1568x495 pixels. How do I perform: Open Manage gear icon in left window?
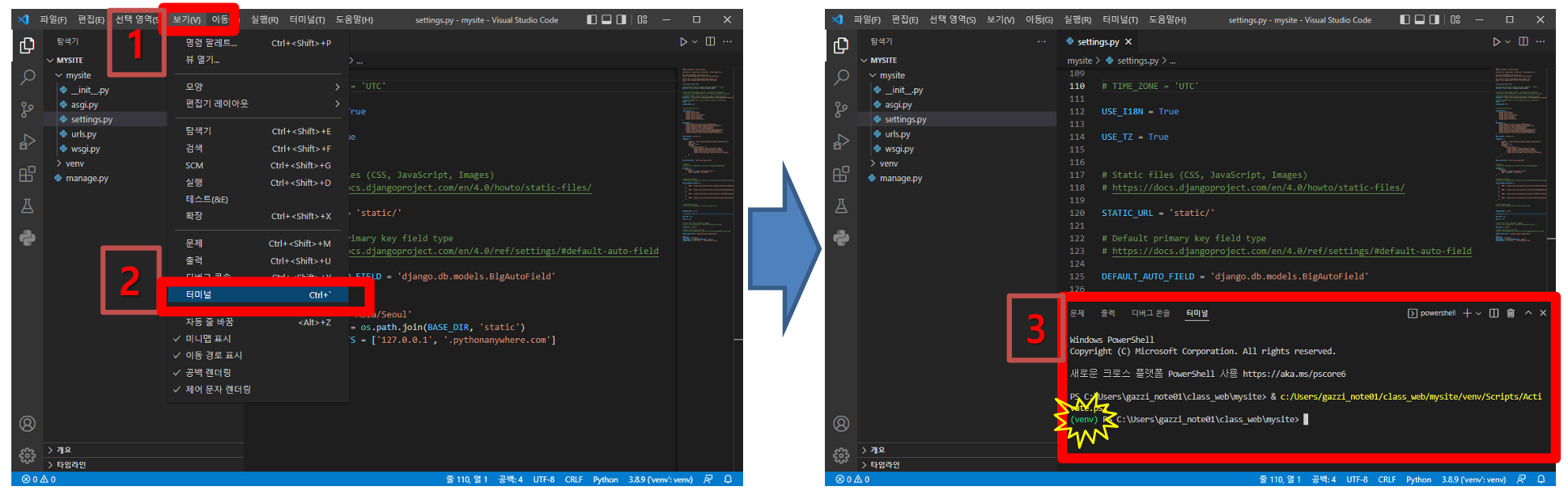[28, 455]
